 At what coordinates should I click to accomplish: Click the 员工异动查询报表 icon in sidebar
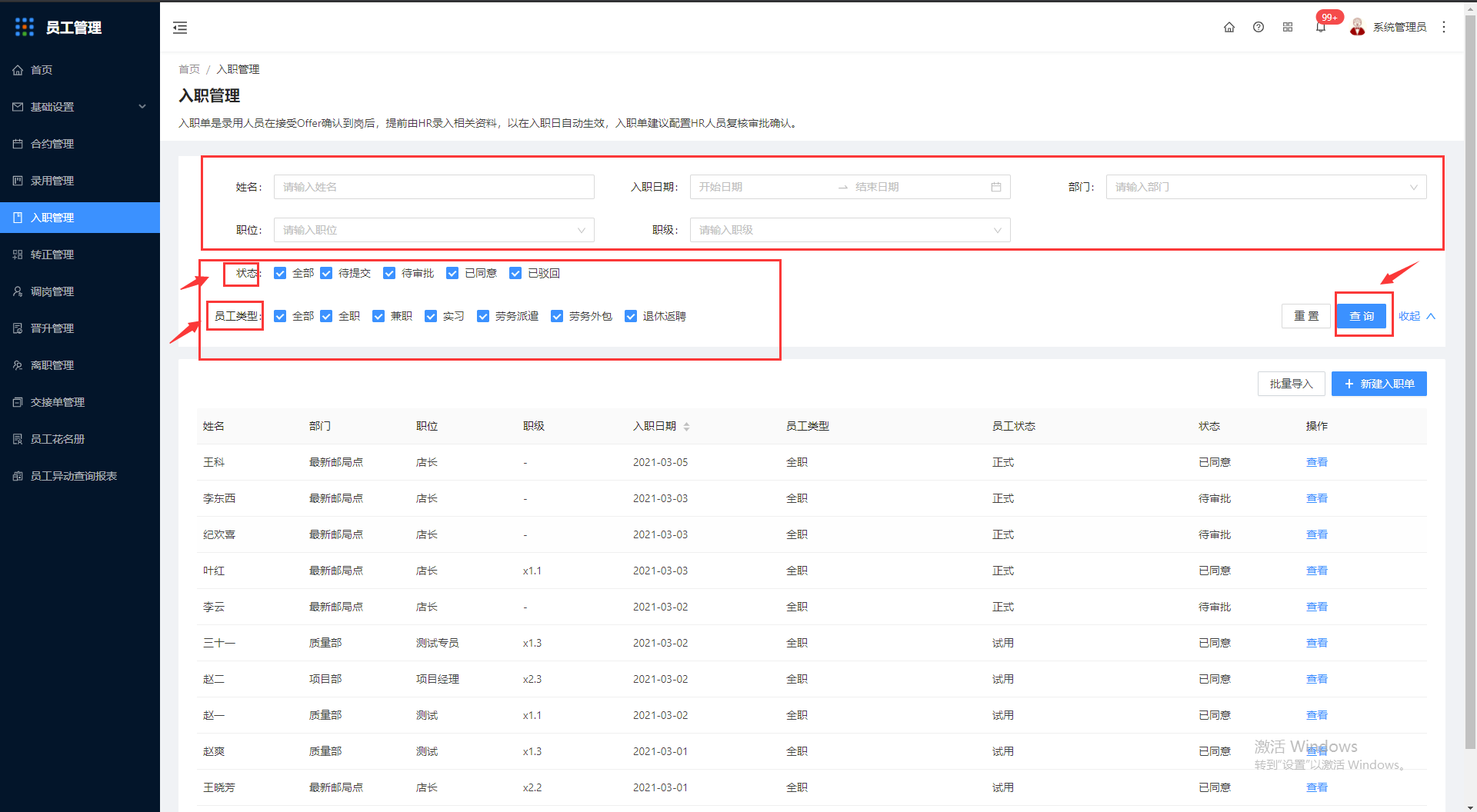tap(18, 476)
